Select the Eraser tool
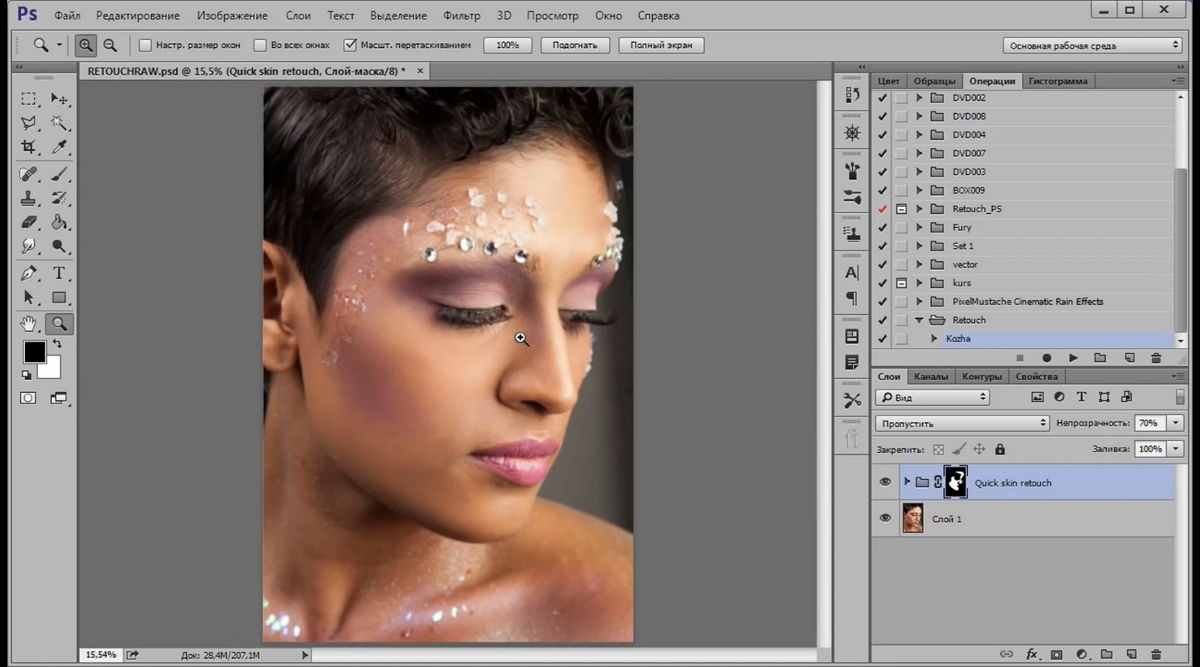Image resolution: width=1200 pixels, height=667 pixels. pos(29,222)
